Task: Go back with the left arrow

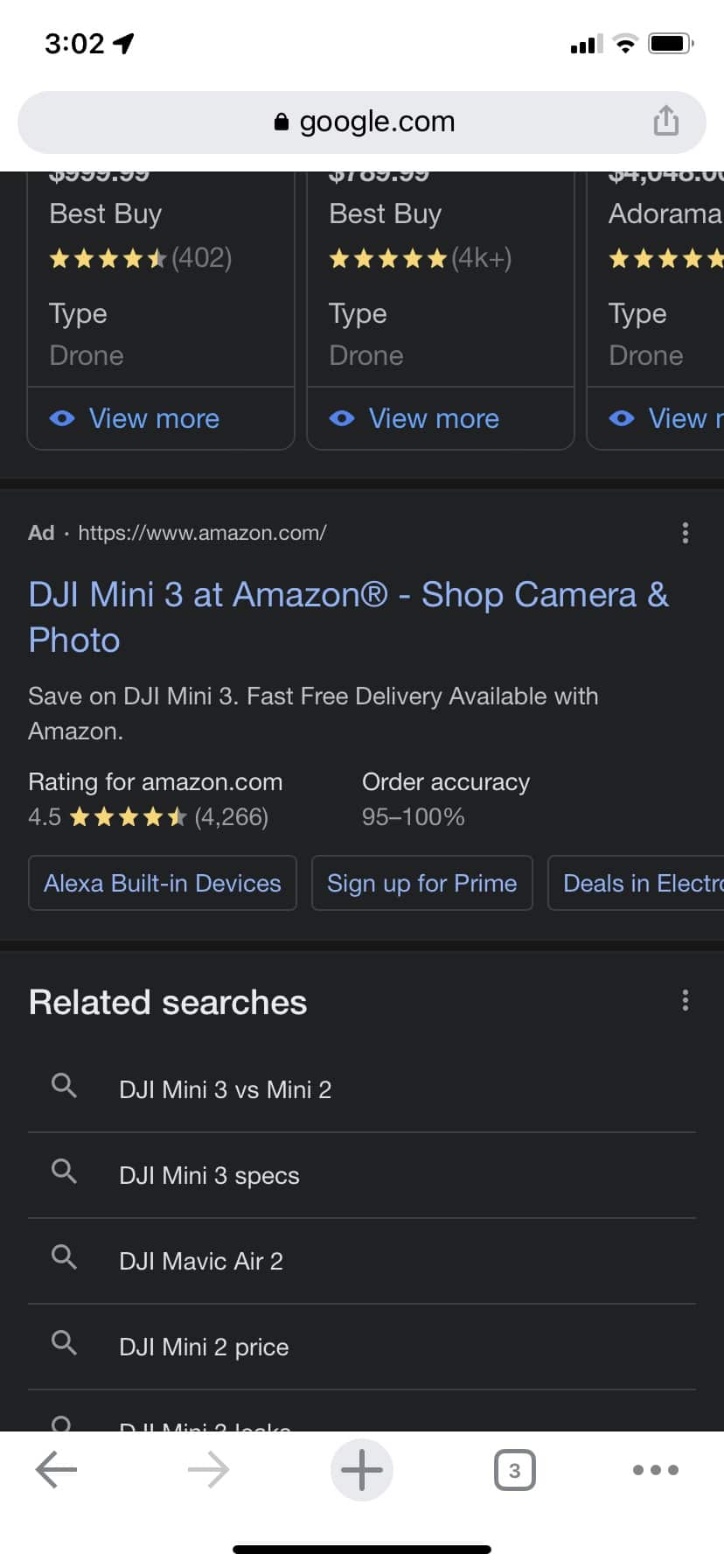Action: tap(57, 1470)
